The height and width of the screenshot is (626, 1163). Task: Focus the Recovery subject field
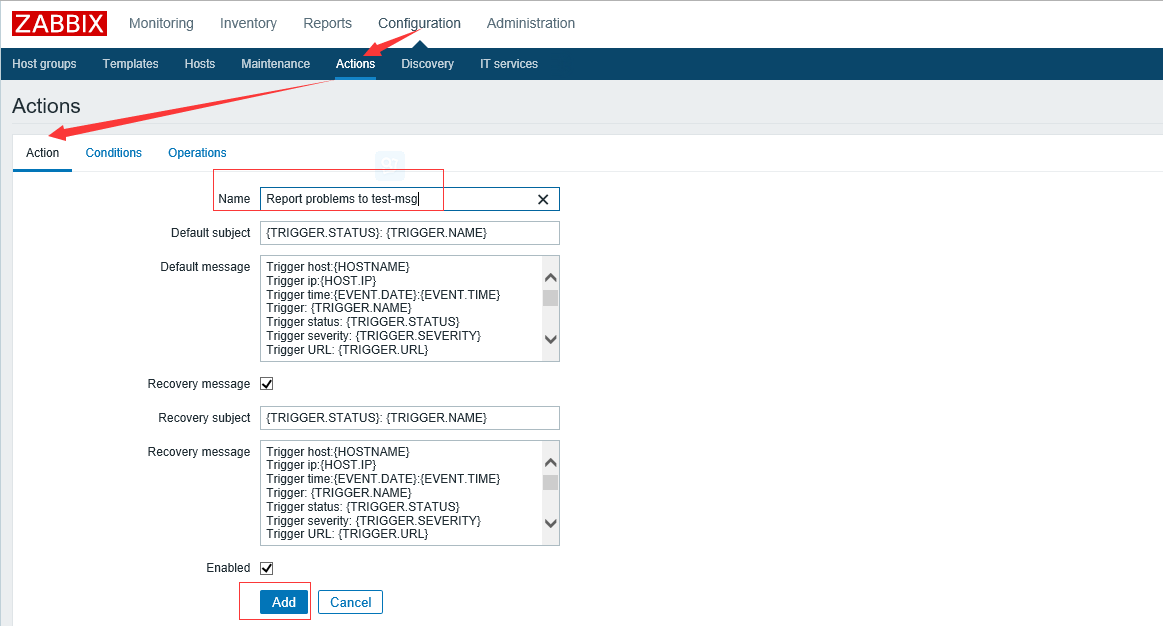point(409,418)
